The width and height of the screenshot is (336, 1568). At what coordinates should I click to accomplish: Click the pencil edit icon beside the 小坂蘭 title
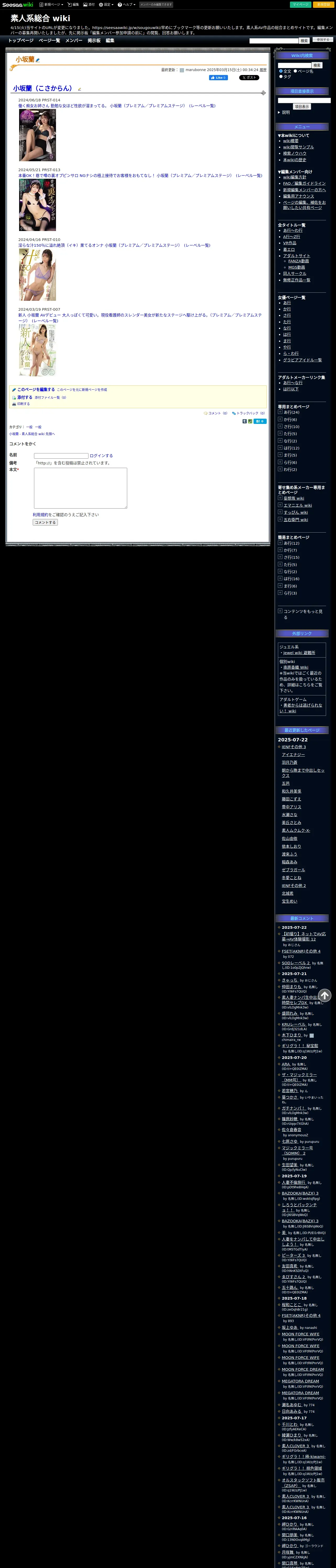pos(38,60)
